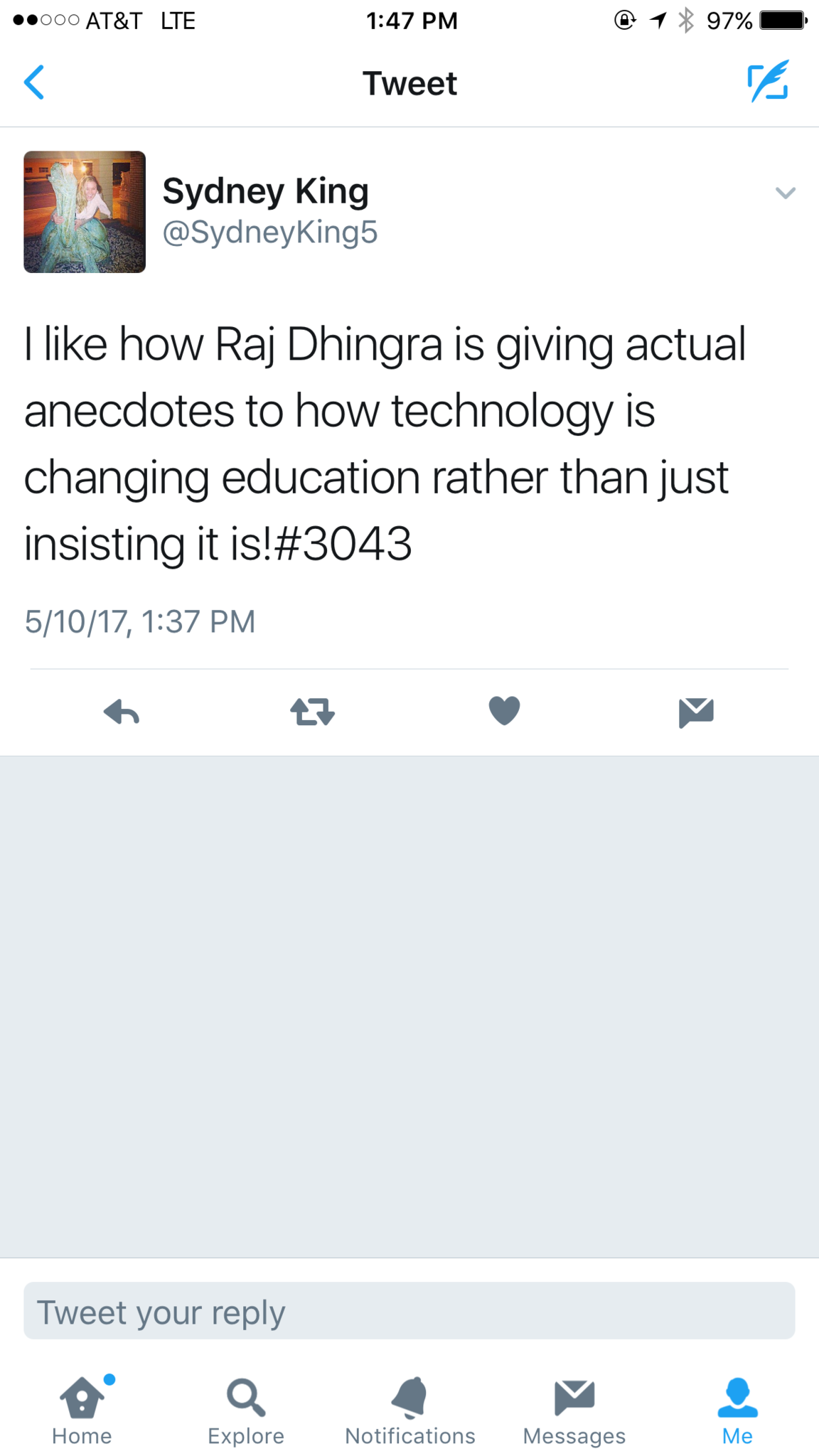This screenshot has height=1456, width=819.
Task: Go back using the blue chevron arrow
Action: pyautogui.click(x=34, y=82)
